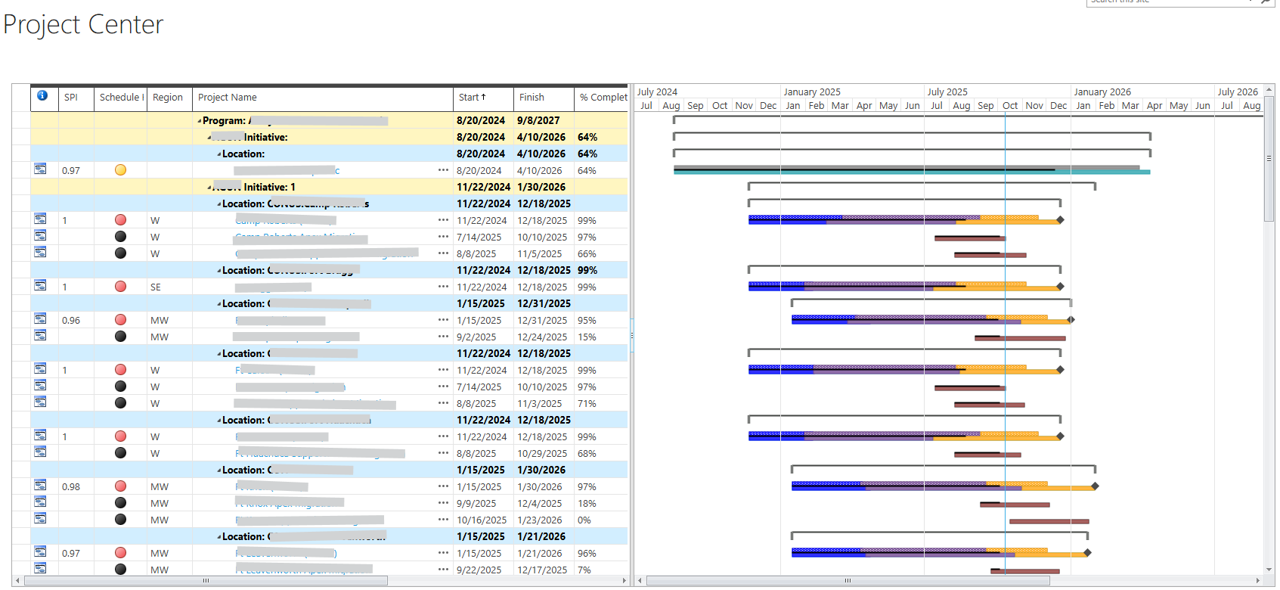
Task: Open ellipsis menu for the 7% complete project
Action: (443, 570)
